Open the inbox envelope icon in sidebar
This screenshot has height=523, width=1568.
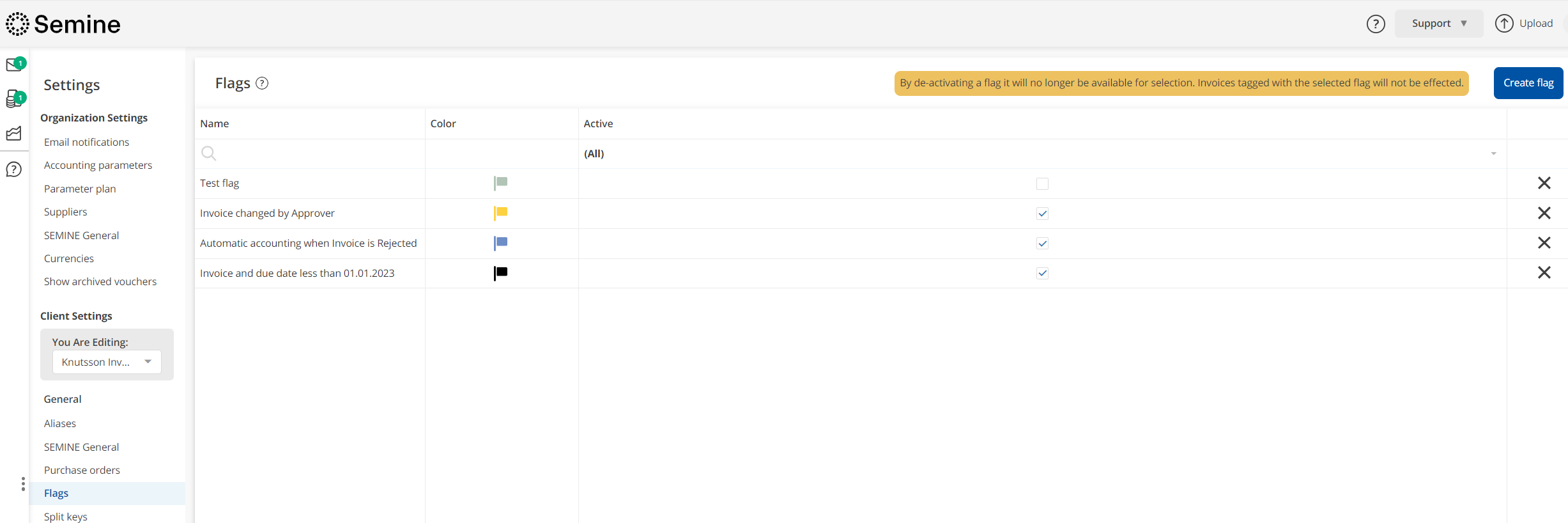(14, 65)
